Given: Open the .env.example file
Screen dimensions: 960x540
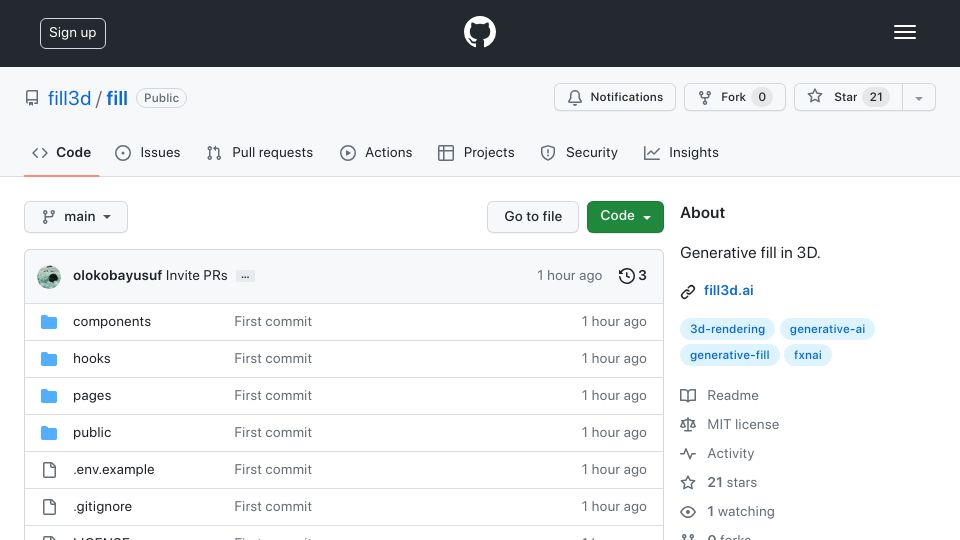Looking at the screenshot, I should pyautogui.click(x=114, y=470).
